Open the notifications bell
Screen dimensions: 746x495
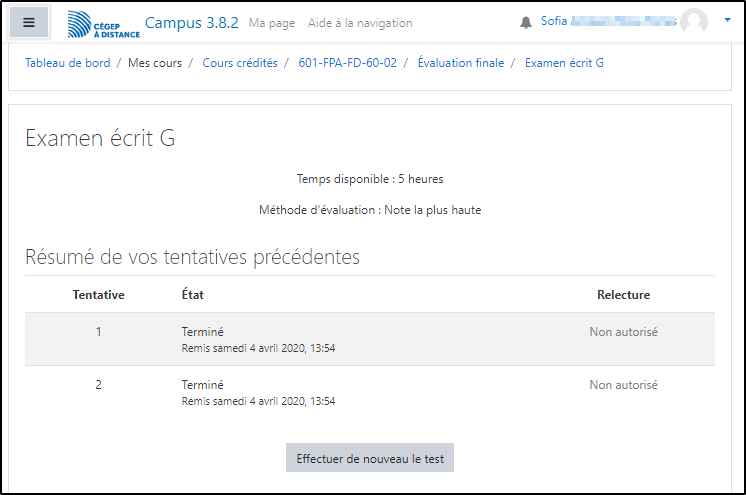(527, 22)
